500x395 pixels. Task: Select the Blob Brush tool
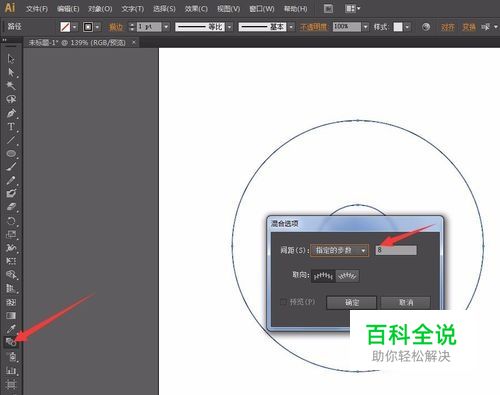coord(11,194)
